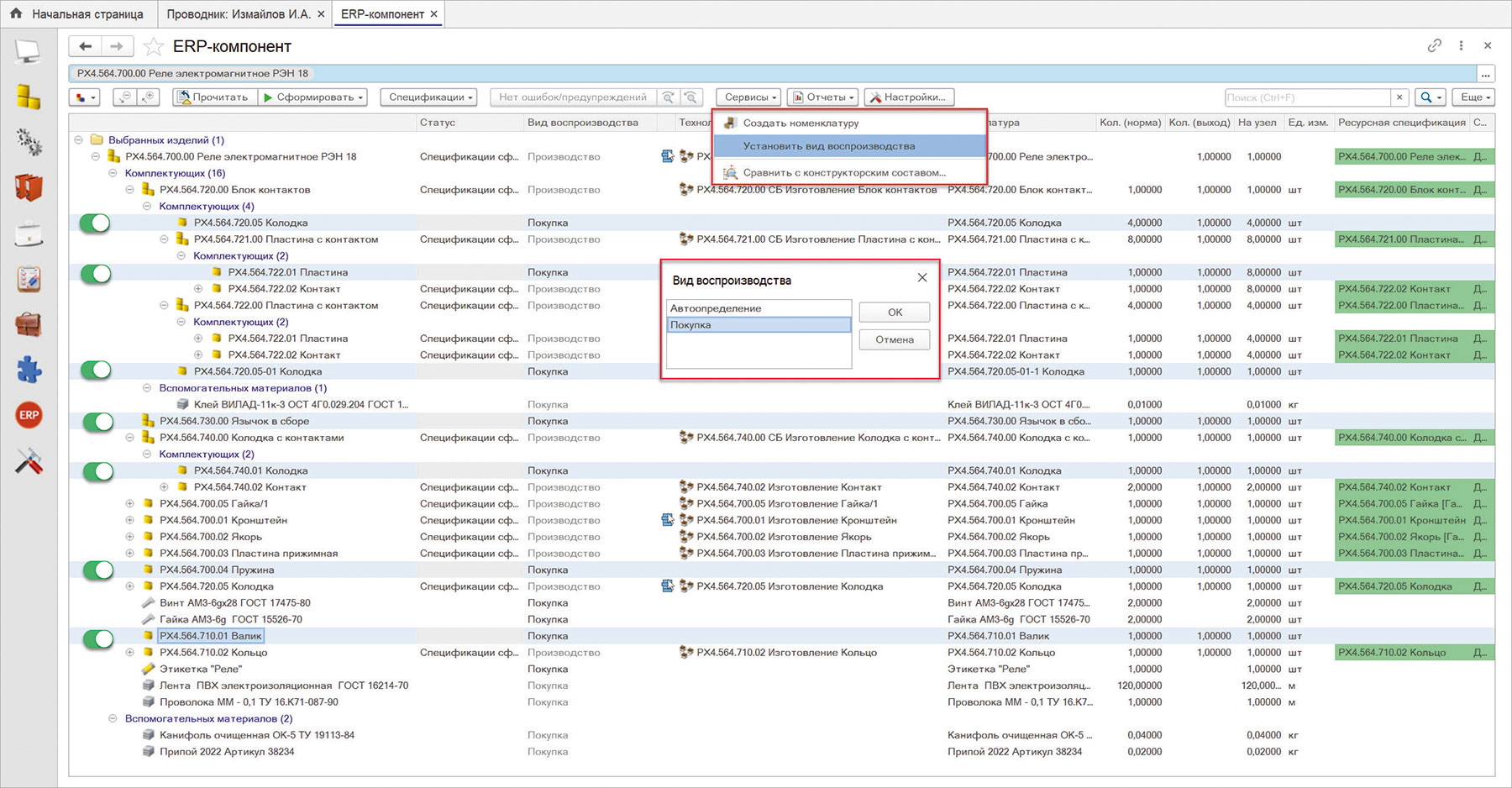The height and width of the screenshot is (788, 1512).
Task: Open the Отчеты dropdown menu
Action: 824,97
